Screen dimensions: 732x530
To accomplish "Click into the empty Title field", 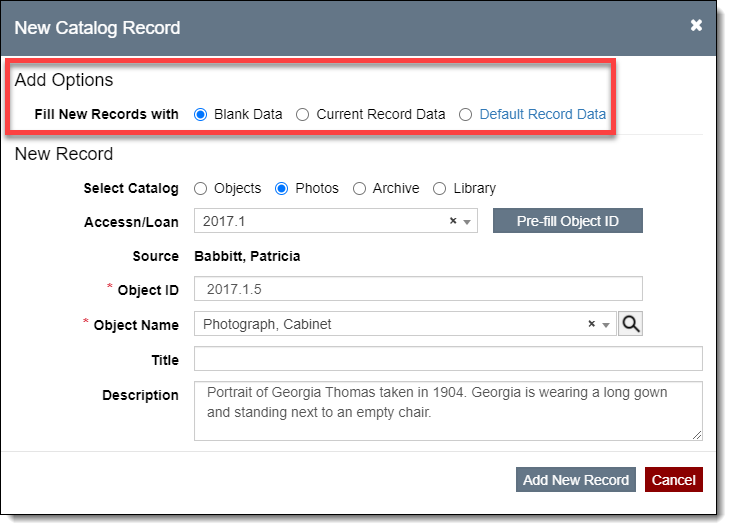I will pos(448,359).
